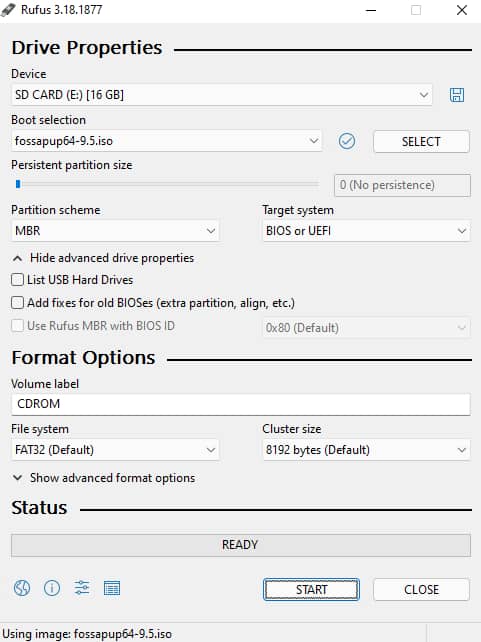Open language settings via the globe icon
This screenshot has height=642, width=481.
click(22, 588)
